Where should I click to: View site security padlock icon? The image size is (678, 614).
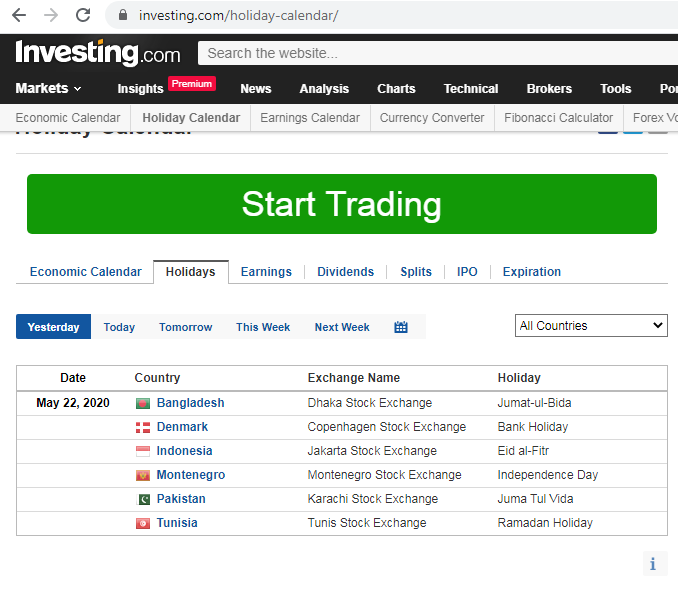click(123, 16)
